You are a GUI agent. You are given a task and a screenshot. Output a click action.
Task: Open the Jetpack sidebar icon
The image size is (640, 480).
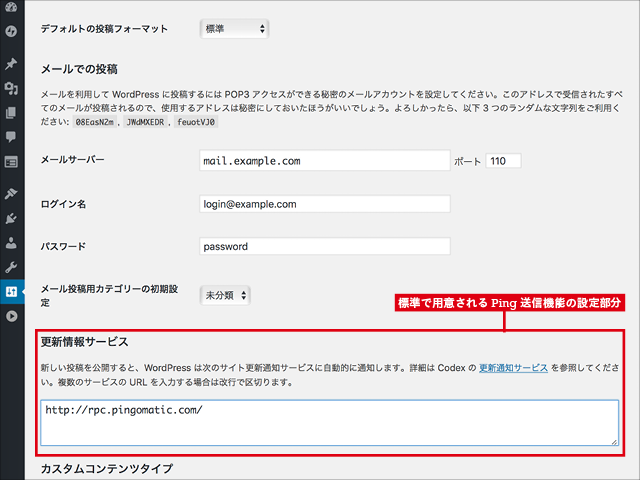pos(11,31)
